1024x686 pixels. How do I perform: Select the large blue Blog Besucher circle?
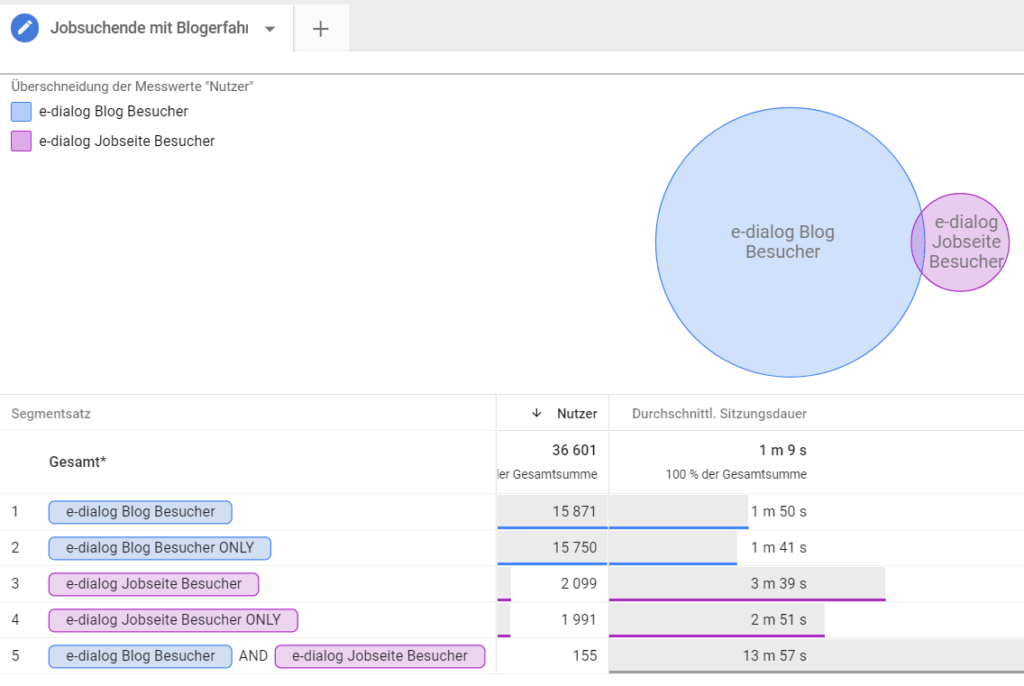point(782,242)
